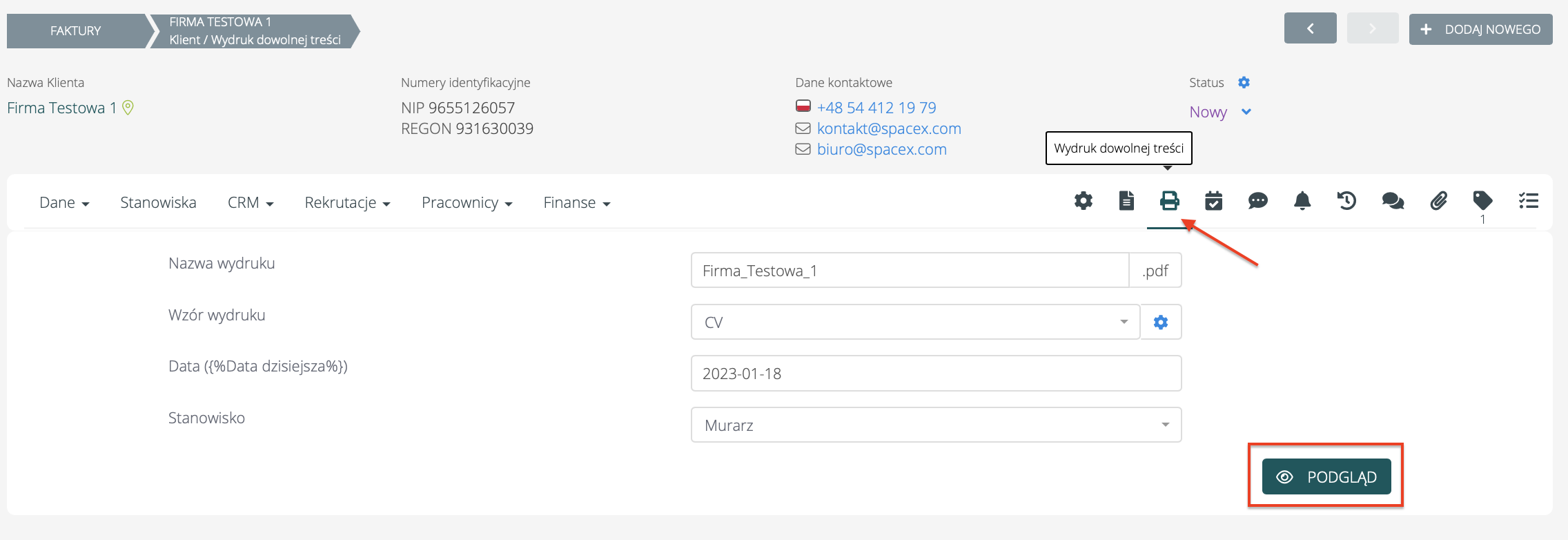Open the Finanse menu
The width and height of the screenshot is (1568, 540).
coord(576,203)
